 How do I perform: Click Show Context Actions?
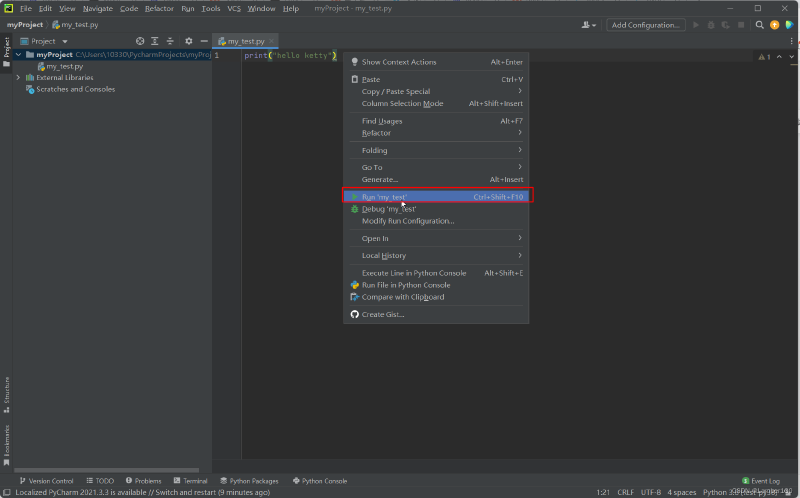click(437, 62)
